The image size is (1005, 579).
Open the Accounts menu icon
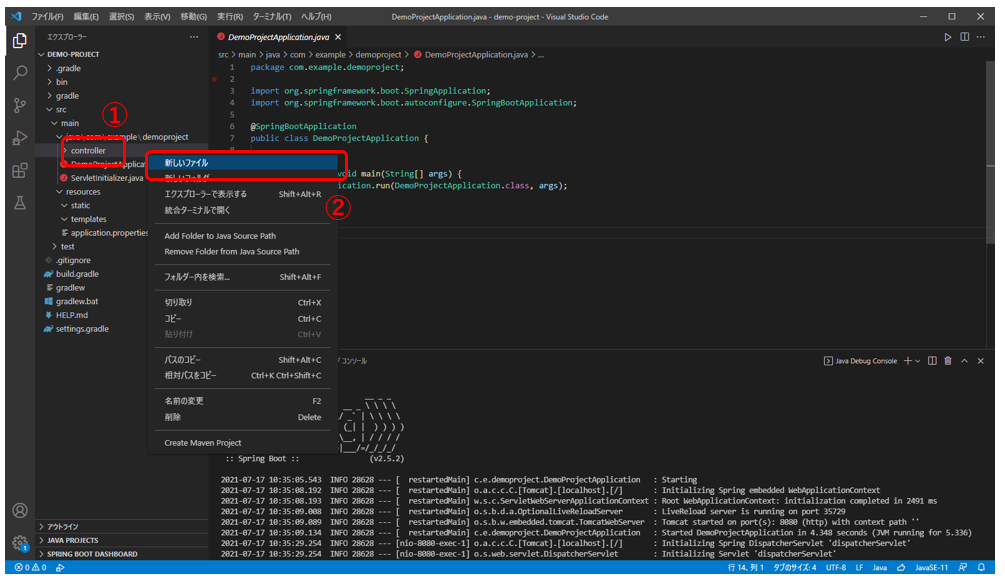(20, 510)
